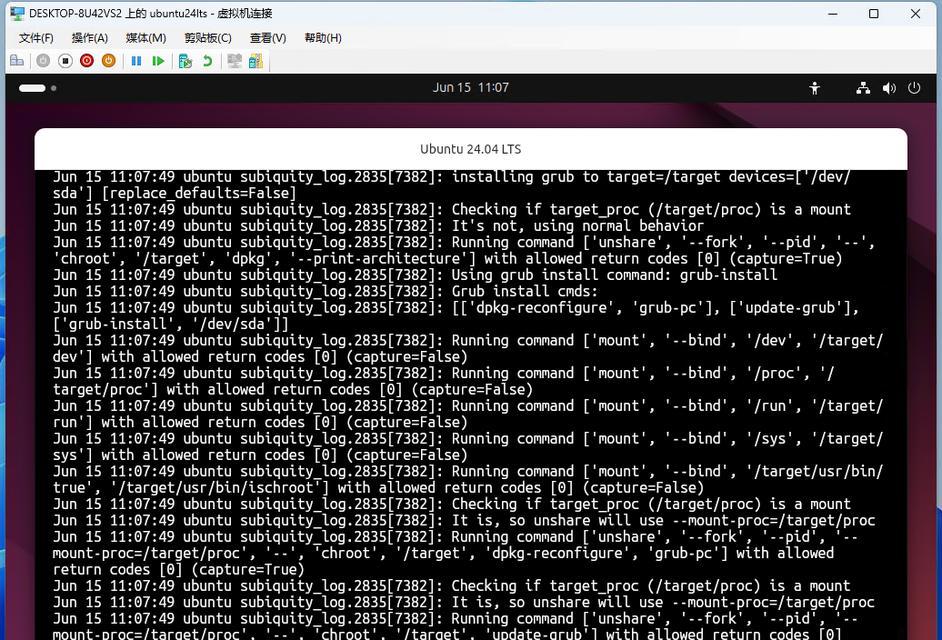The image size is (942, 640).
Task: Click the "target/proc'] with allowed return codes" line
Action: point(293,389)
